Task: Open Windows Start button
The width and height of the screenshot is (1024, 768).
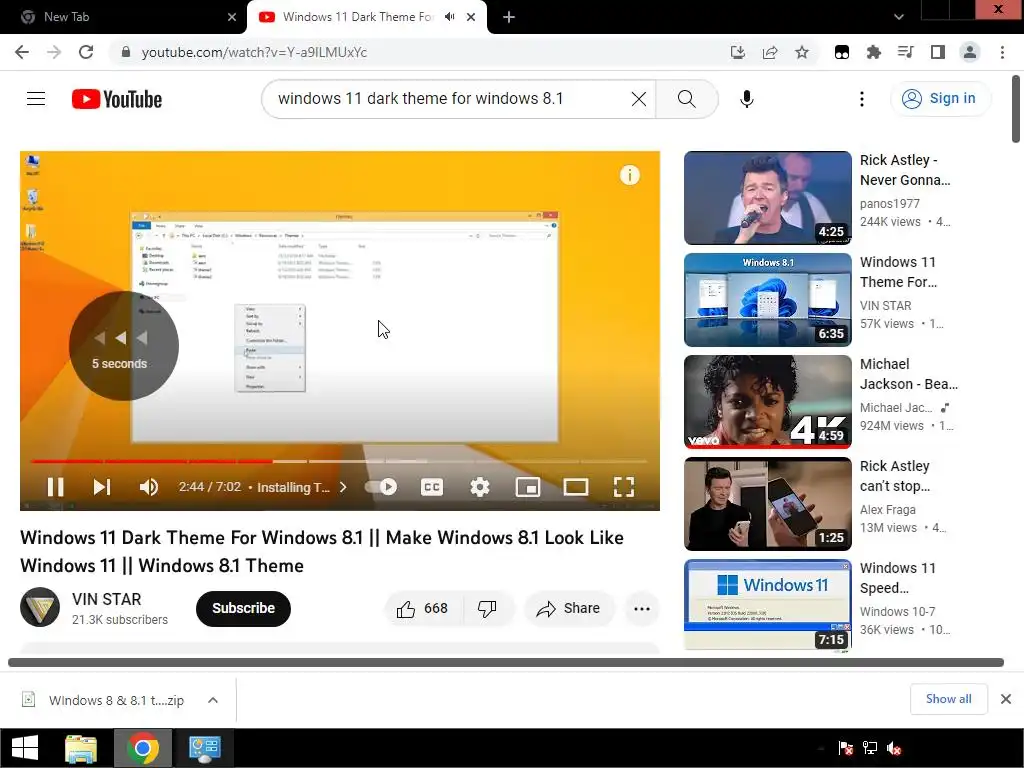Action: (x=25, y=748)
